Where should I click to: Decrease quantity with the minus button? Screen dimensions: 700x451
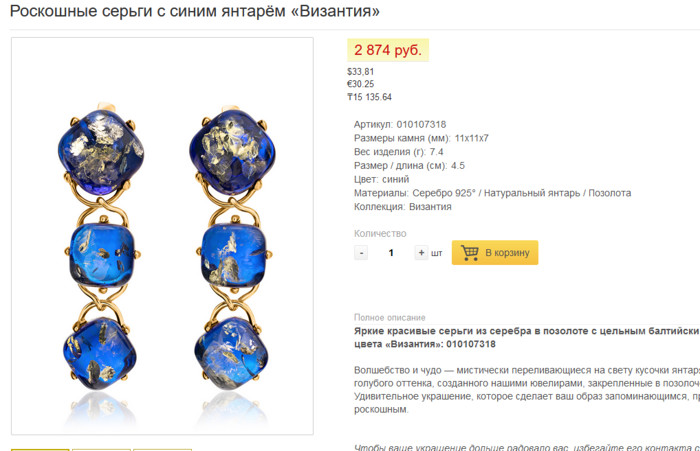(361, 253)
